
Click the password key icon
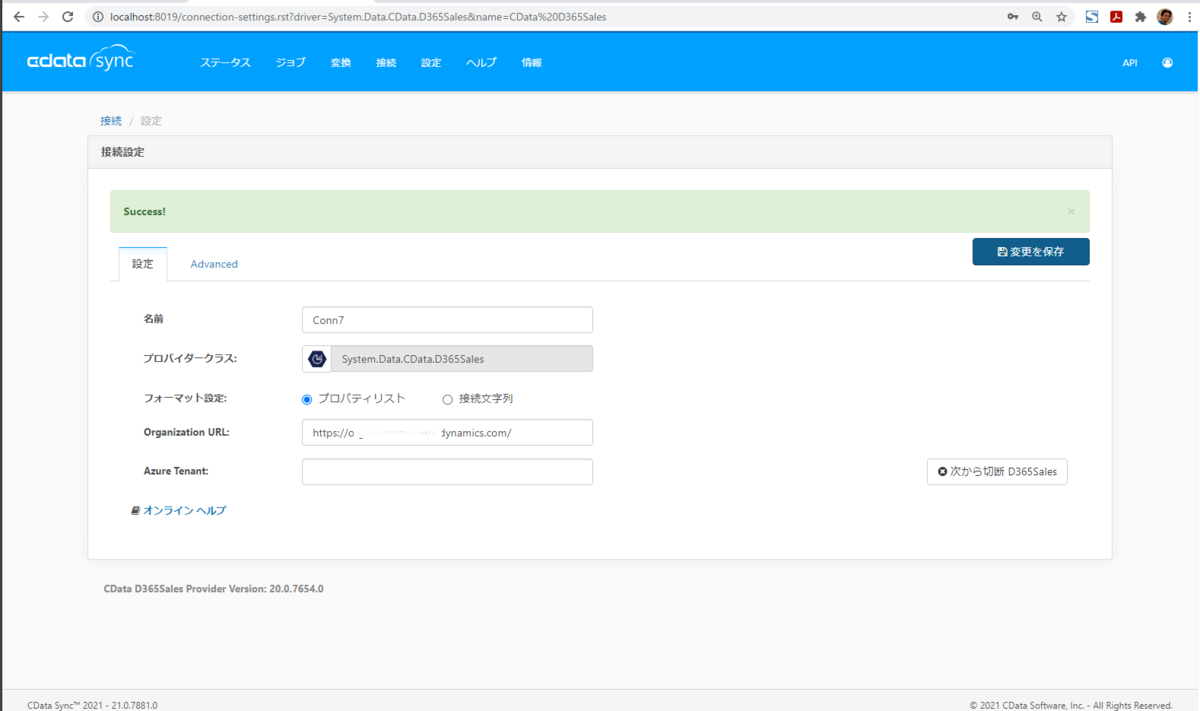[1013, 17]
